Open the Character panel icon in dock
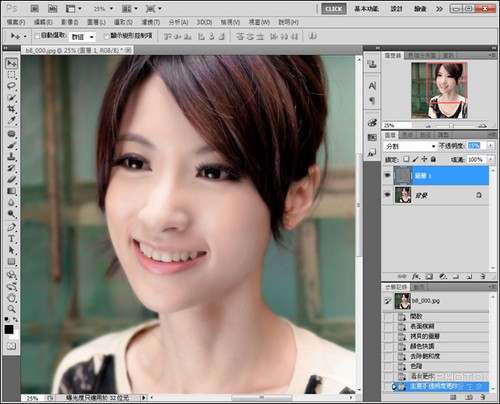 pos(372,86)
